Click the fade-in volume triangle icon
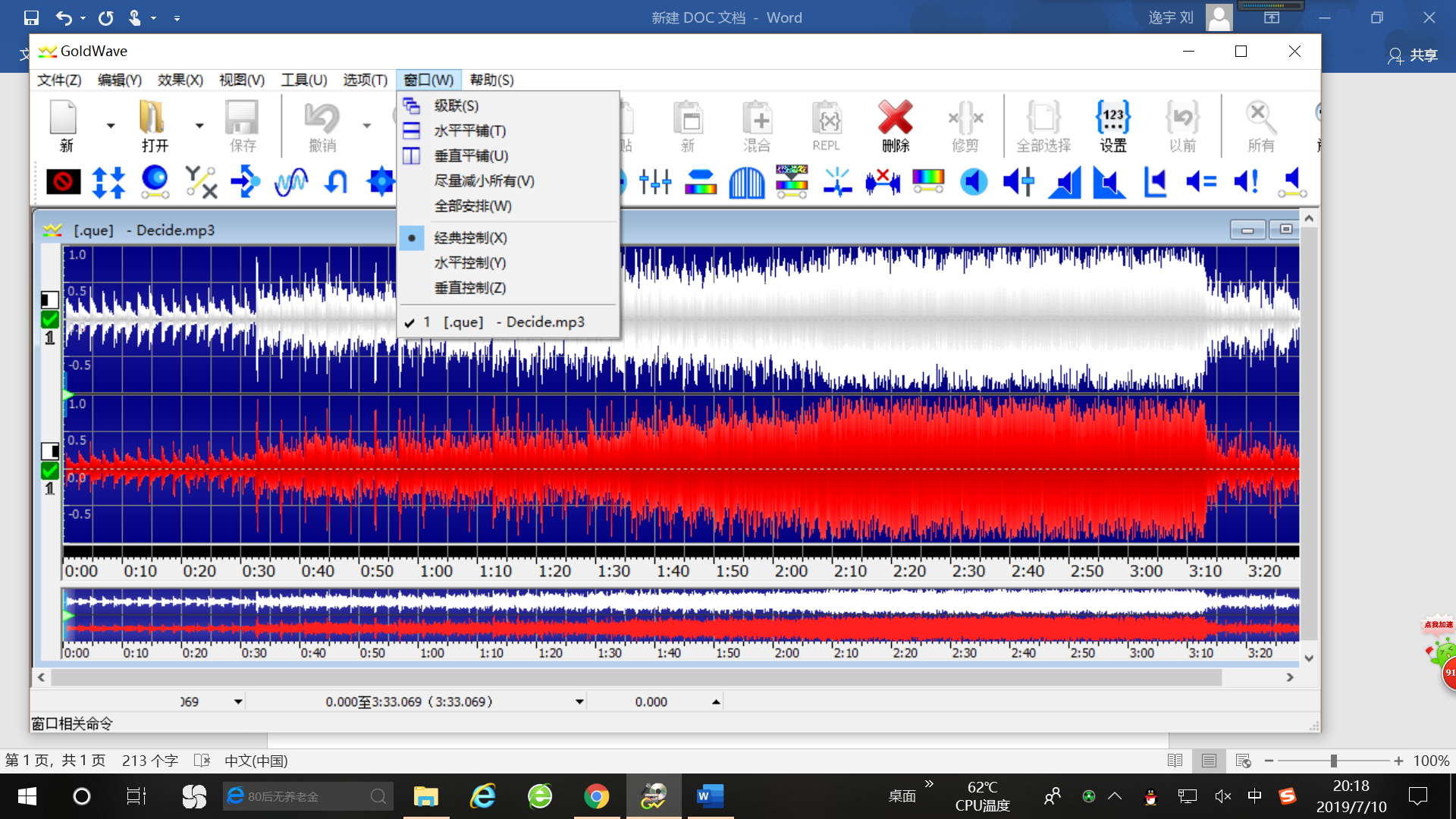 click(1064, 182)
